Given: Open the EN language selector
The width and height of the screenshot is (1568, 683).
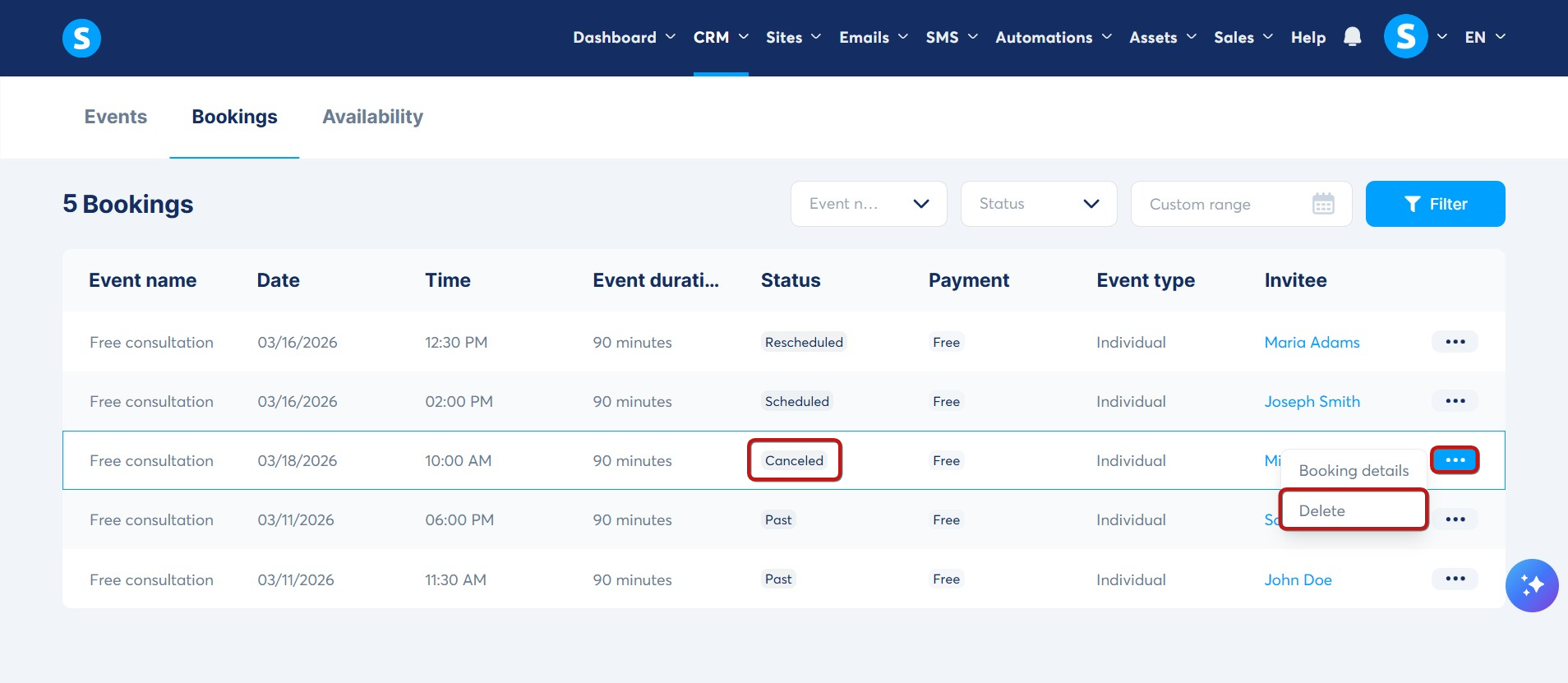Looking at the screenshot, I should [x=1485, y=37].
